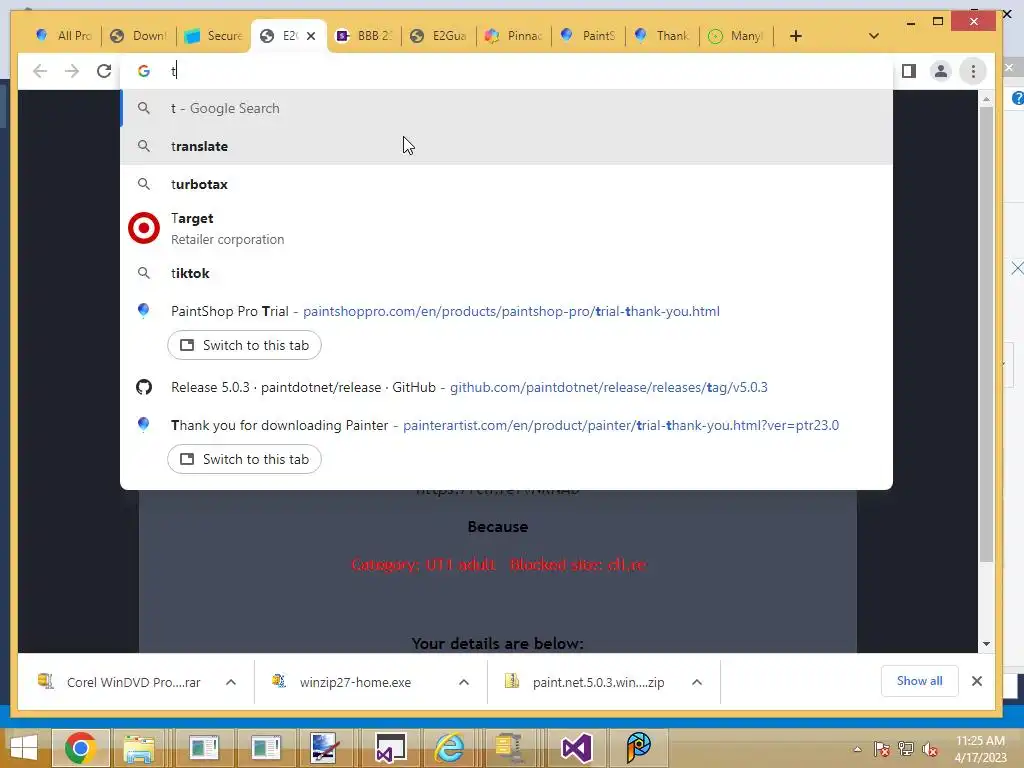Open the WinZip taskbar icon
The image size is (1024, 768).
(509, 748)
